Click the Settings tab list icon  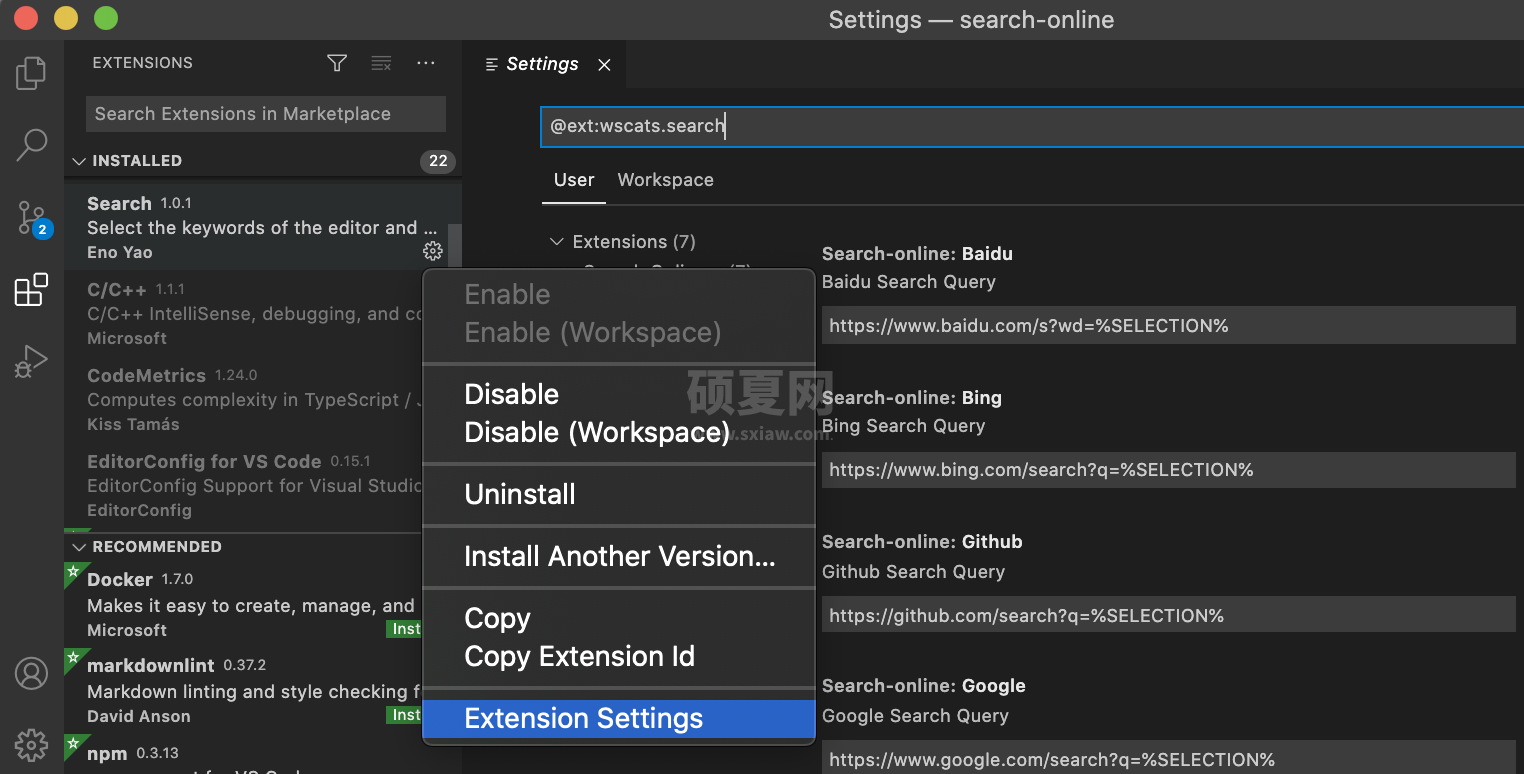(491, 64)
